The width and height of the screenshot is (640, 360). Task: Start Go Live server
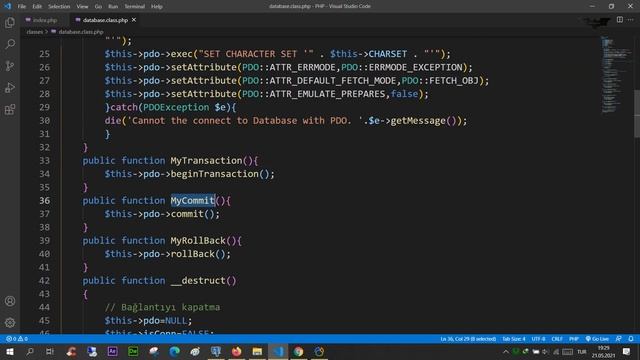(597, 339)
